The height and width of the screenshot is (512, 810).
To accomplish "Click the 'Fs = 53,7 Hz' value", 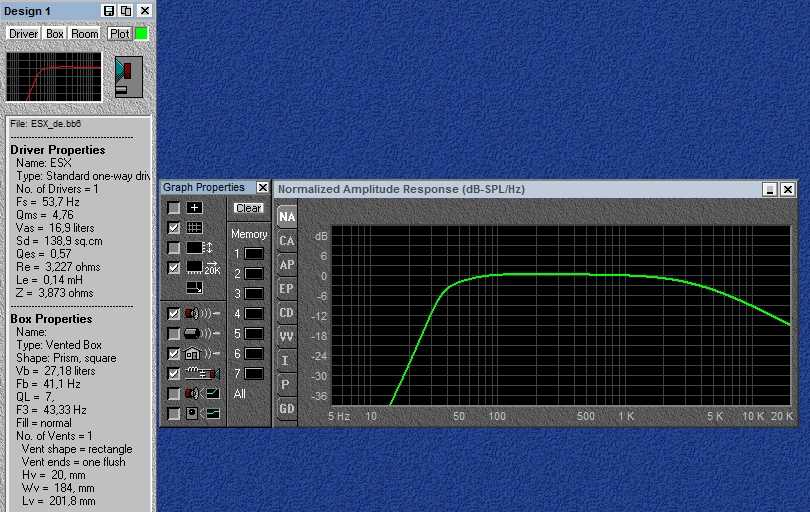I will (x=48, y=202).
